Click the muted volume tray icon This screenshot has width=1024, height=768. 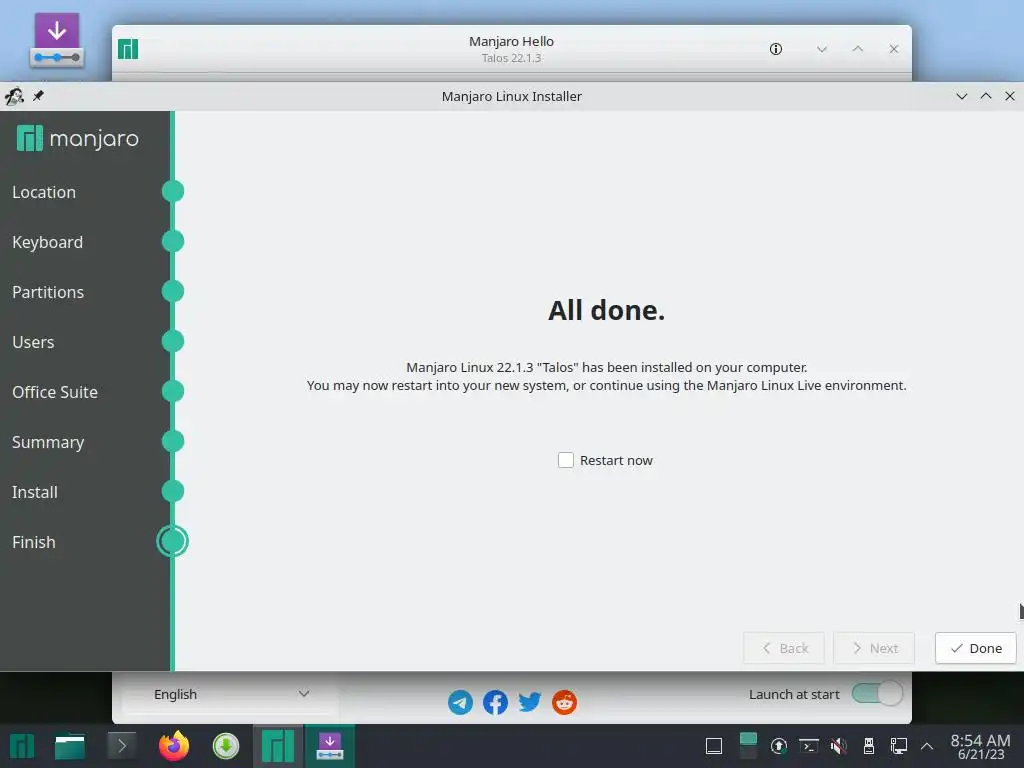[839, 746]
